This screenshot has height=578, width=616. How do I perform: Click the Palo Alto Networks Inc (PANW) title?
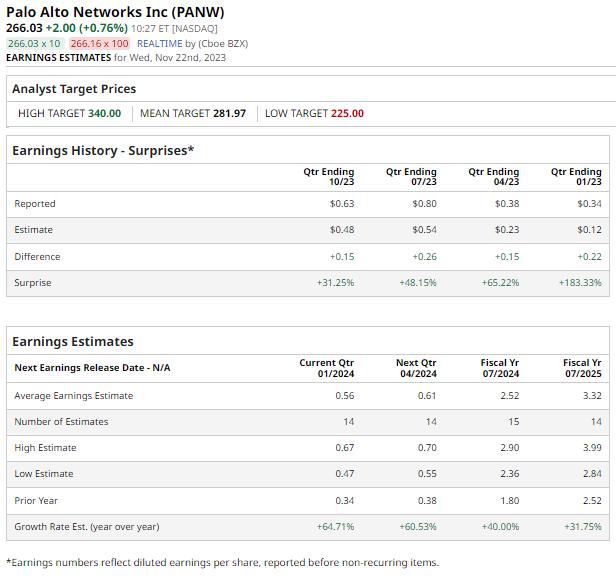[x=115, y=12]
